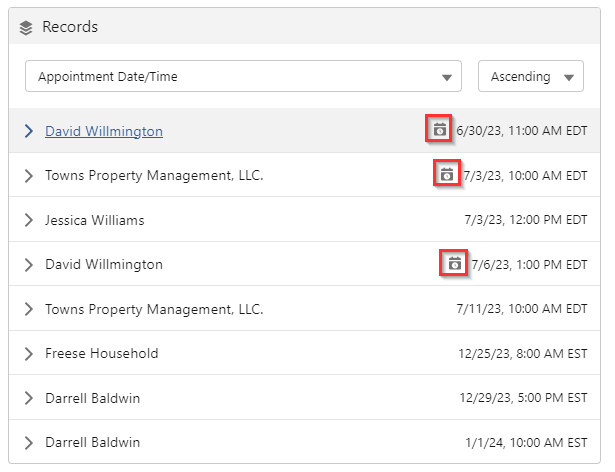Open the Appointment Date/Time sort field dropdown

click(x=243, y=77)
